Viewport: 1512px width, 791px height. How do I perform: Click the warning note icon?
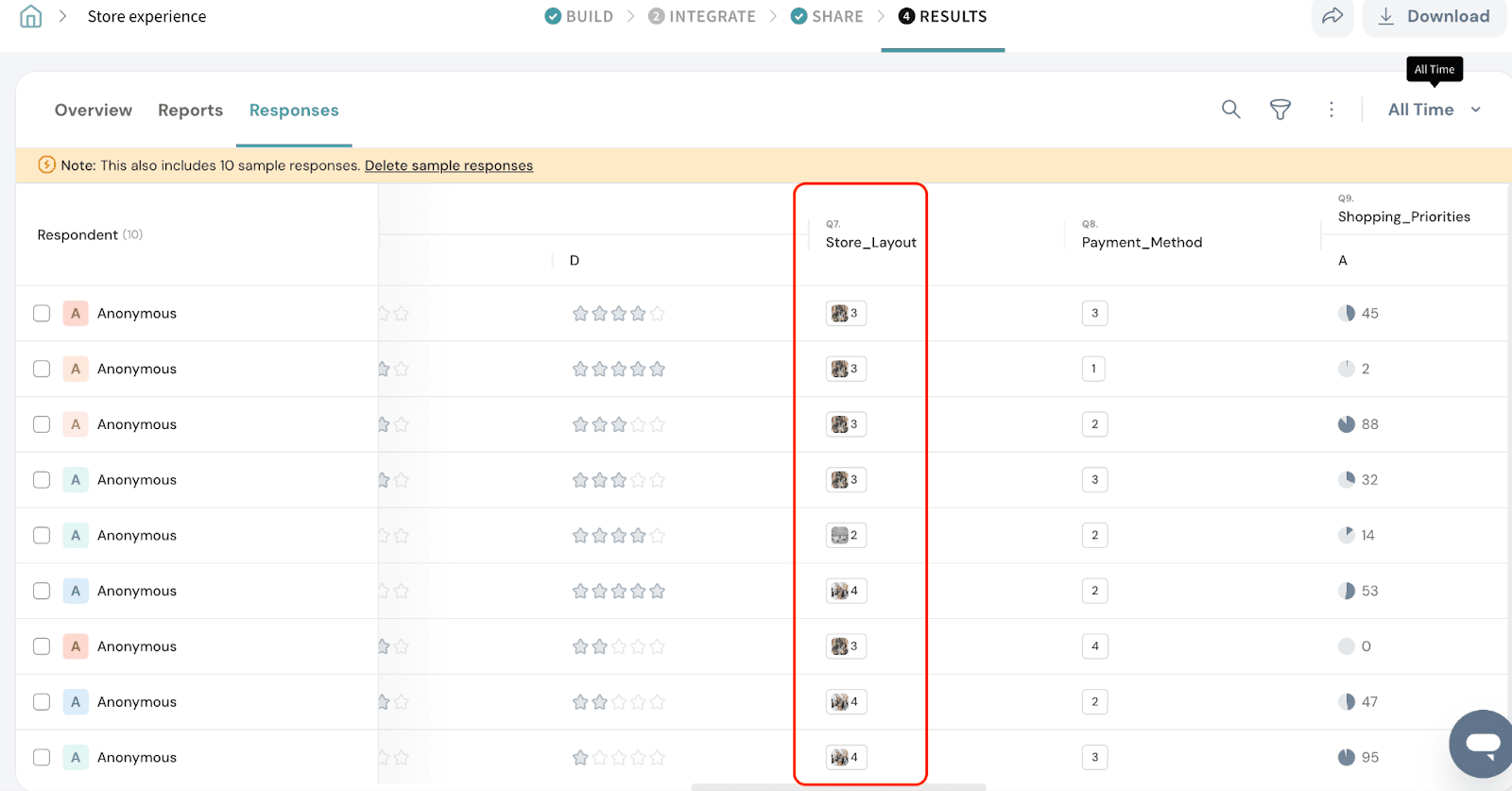[x=46, y=165]
